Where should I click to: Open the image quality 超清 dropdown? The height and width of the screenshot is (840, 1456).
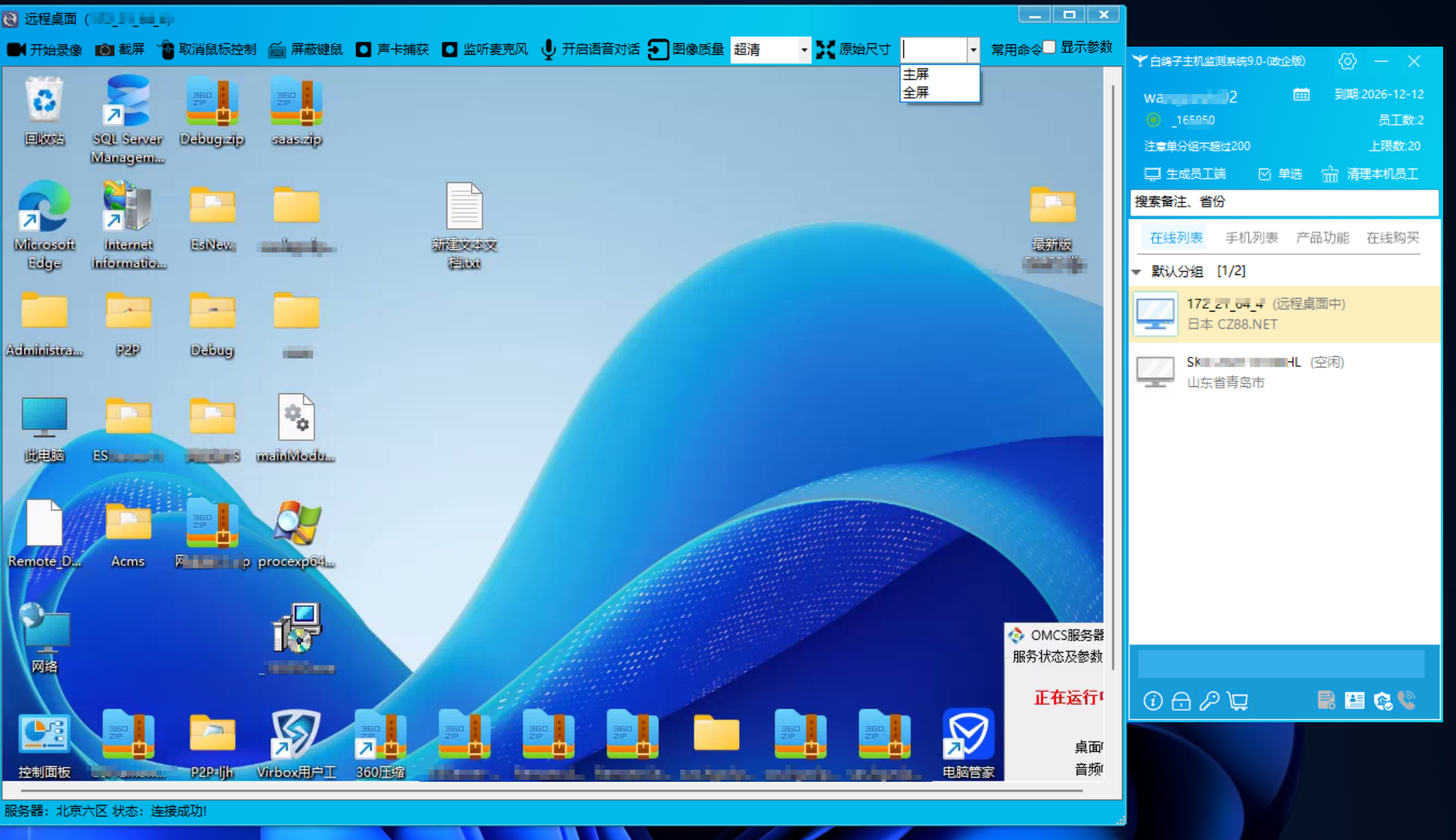[x=803, y=50]
